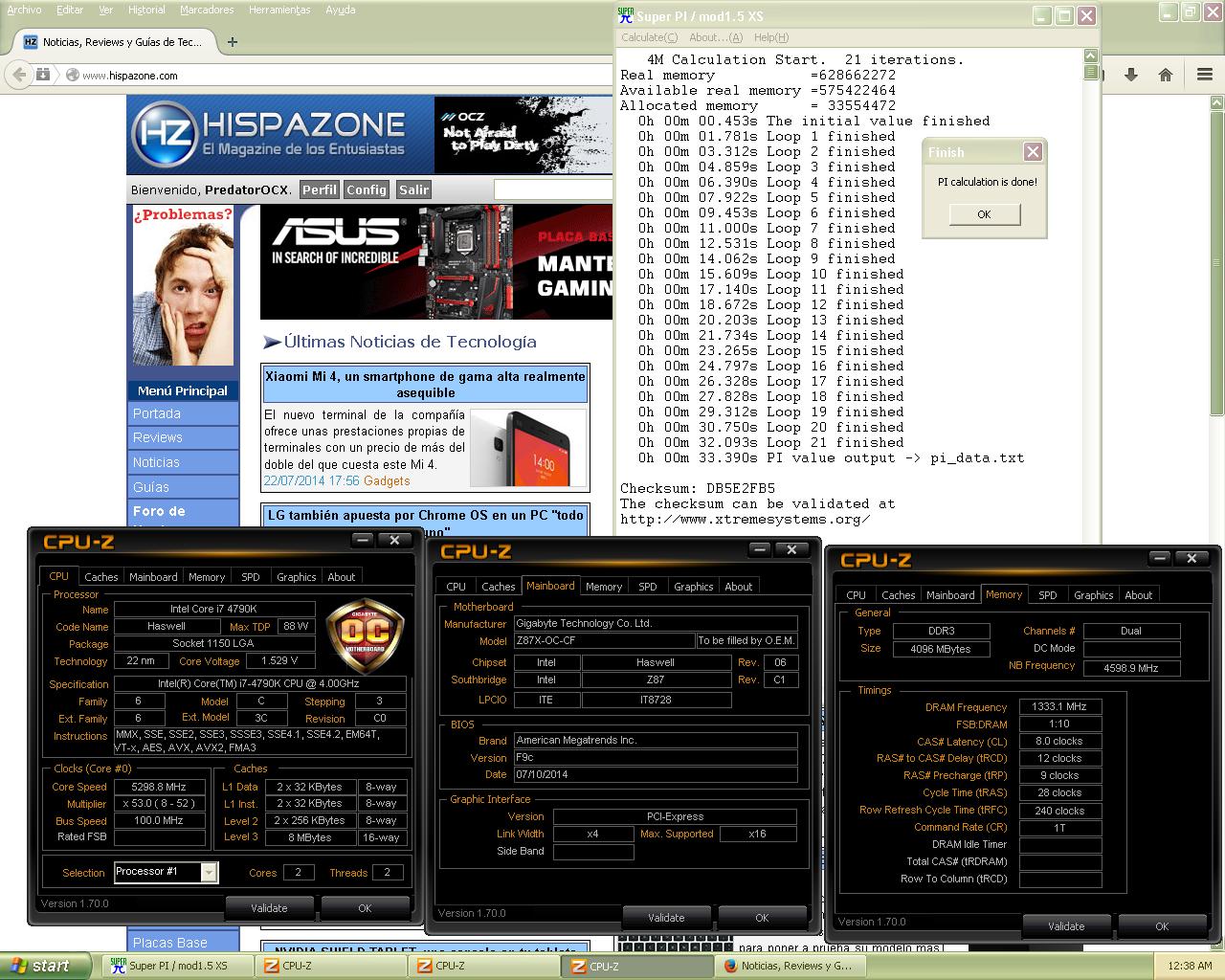Click the Salir logout button
1225x980 pixels.
pyautogui.click(x=413, y=189)
